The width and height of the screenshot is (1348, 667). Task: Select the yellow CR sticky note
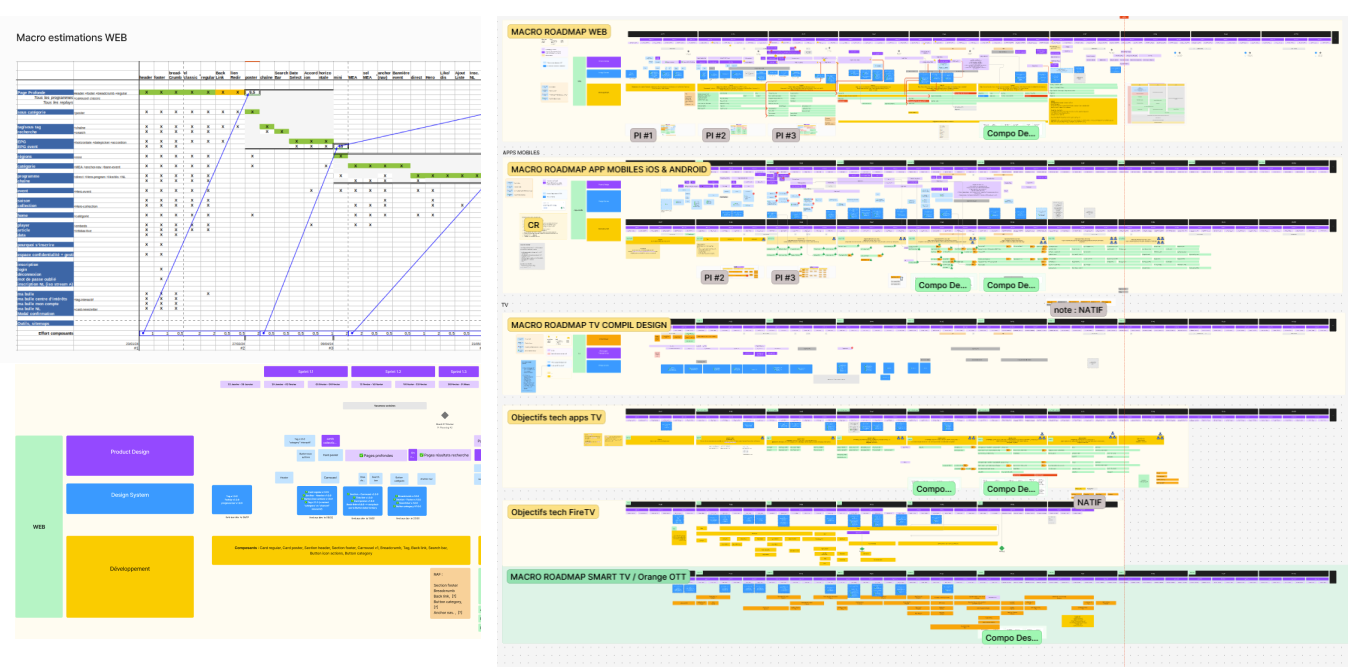(533, 224)
